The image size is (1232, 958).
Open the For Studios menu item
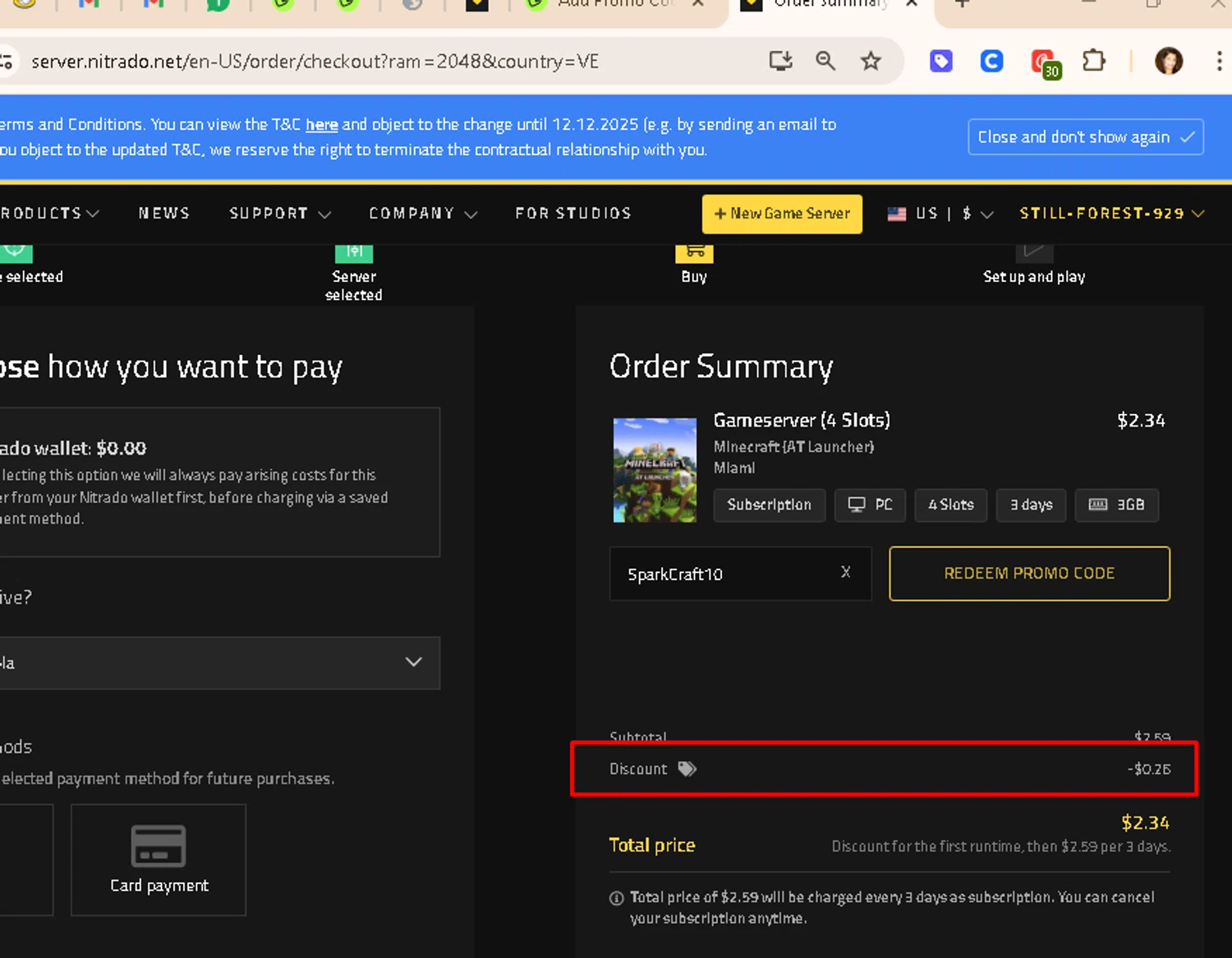573,214
